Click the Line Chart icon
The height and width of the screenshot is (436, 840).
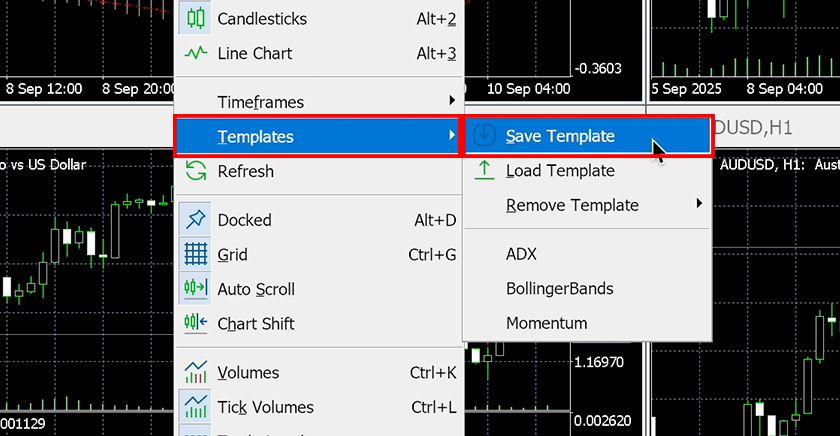click(196, 54)
